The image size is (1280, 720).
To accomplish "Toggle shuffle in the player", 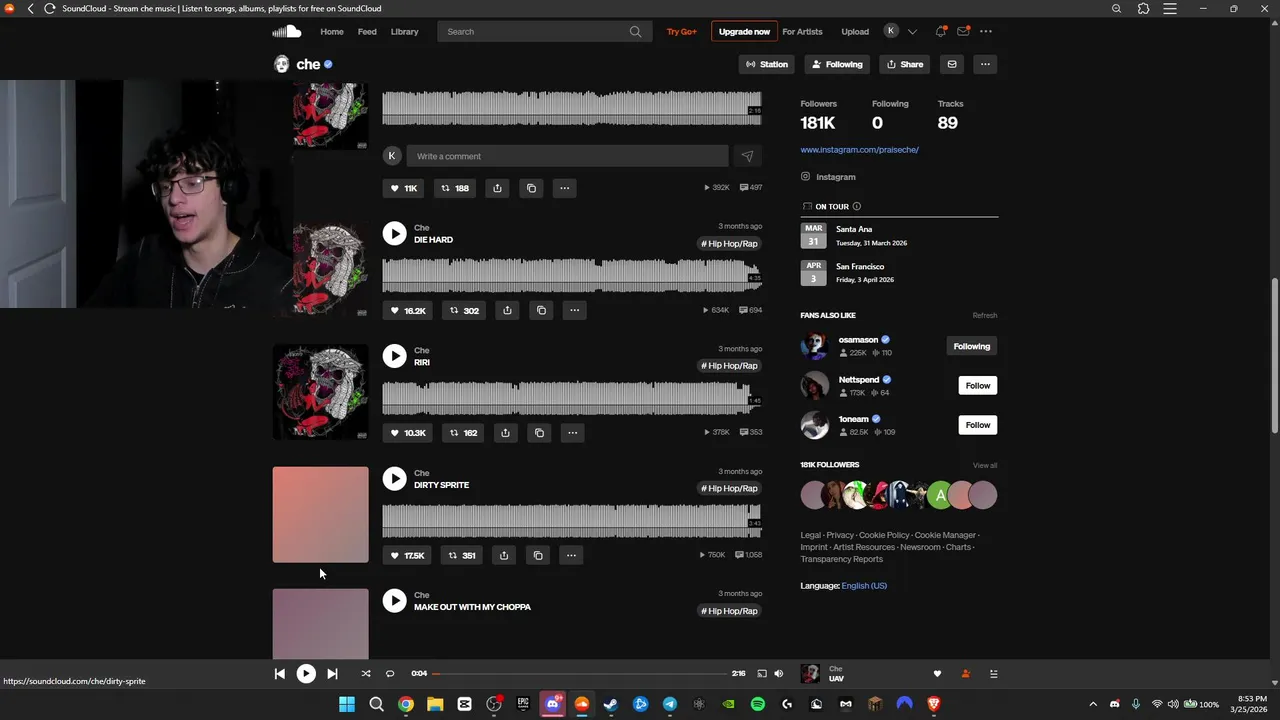I will tap(365, 674).
